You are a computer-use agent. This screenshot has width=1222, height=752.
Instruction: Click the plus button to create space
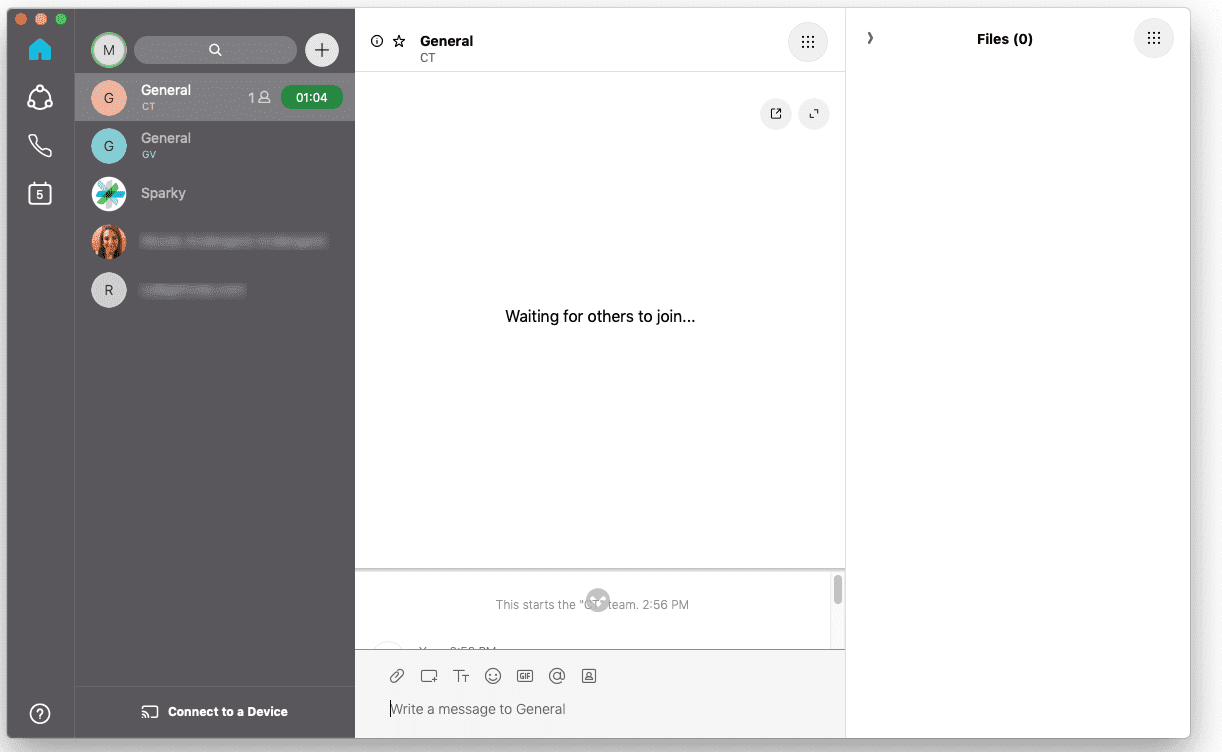322,50
